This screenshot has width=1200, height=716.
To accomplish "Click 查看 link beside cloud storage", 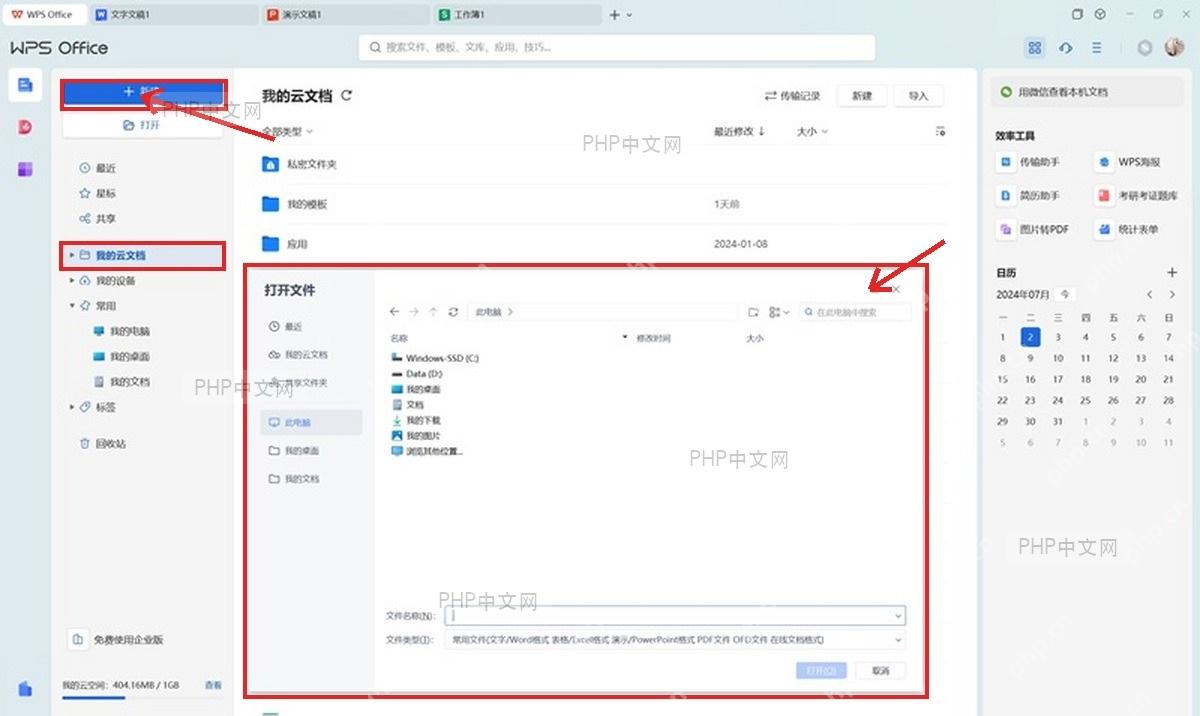I will pyautogui.click(x=213, y=685).
